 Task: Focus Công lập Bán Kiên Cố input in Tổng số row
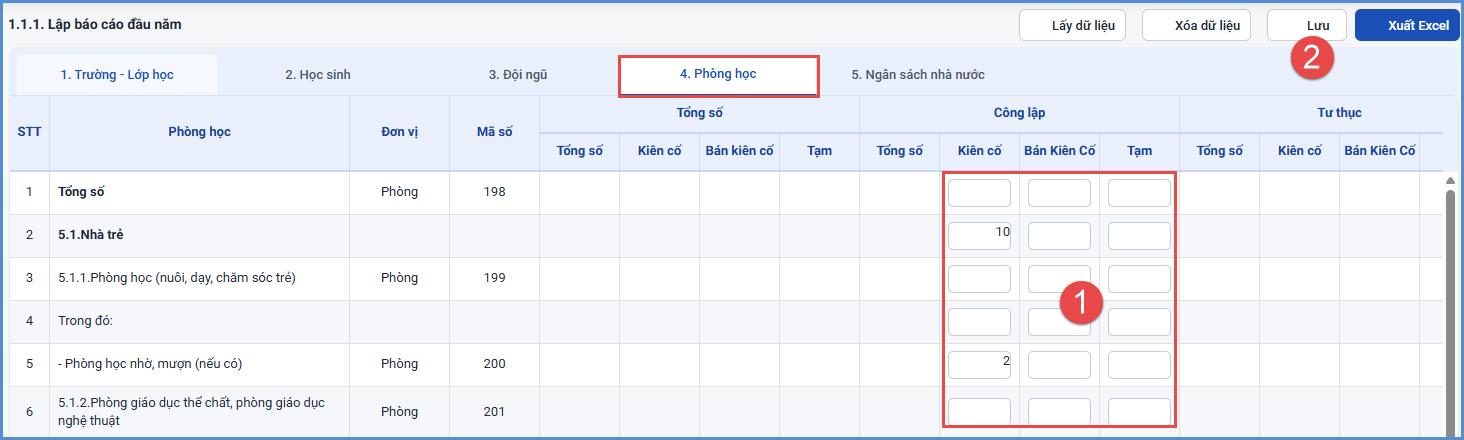click(1059, 193)
